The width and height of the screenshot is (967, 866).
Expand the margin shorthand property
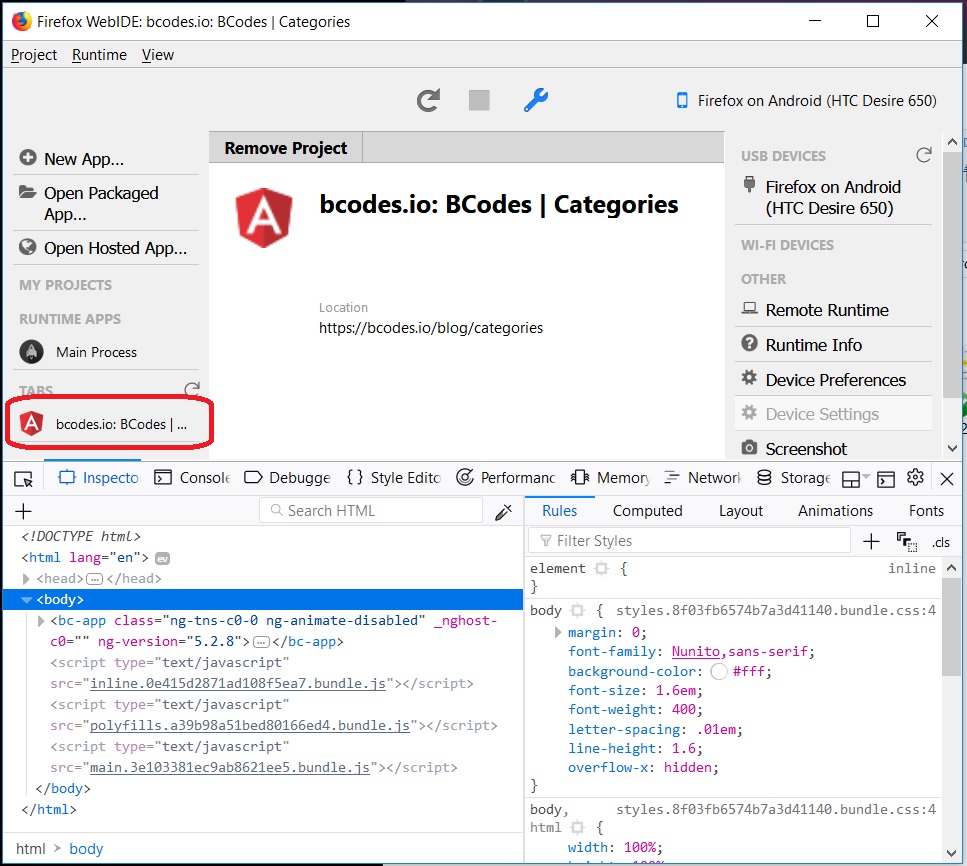(558, 632)
